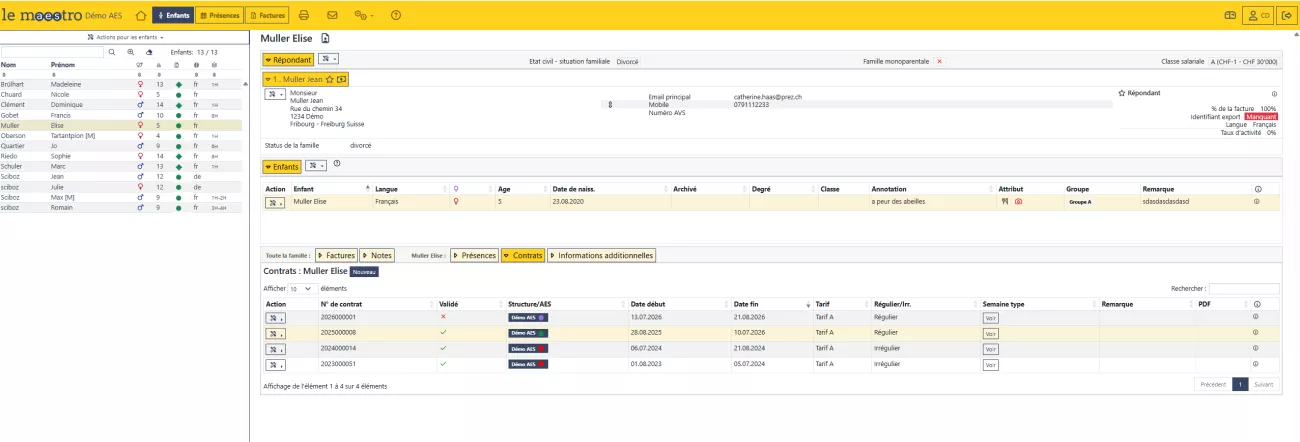The width and height of the screenshot is (1300, 442).
Task: Collapse the Enfants section in detail panel
Action: click(x=281, y=166)
